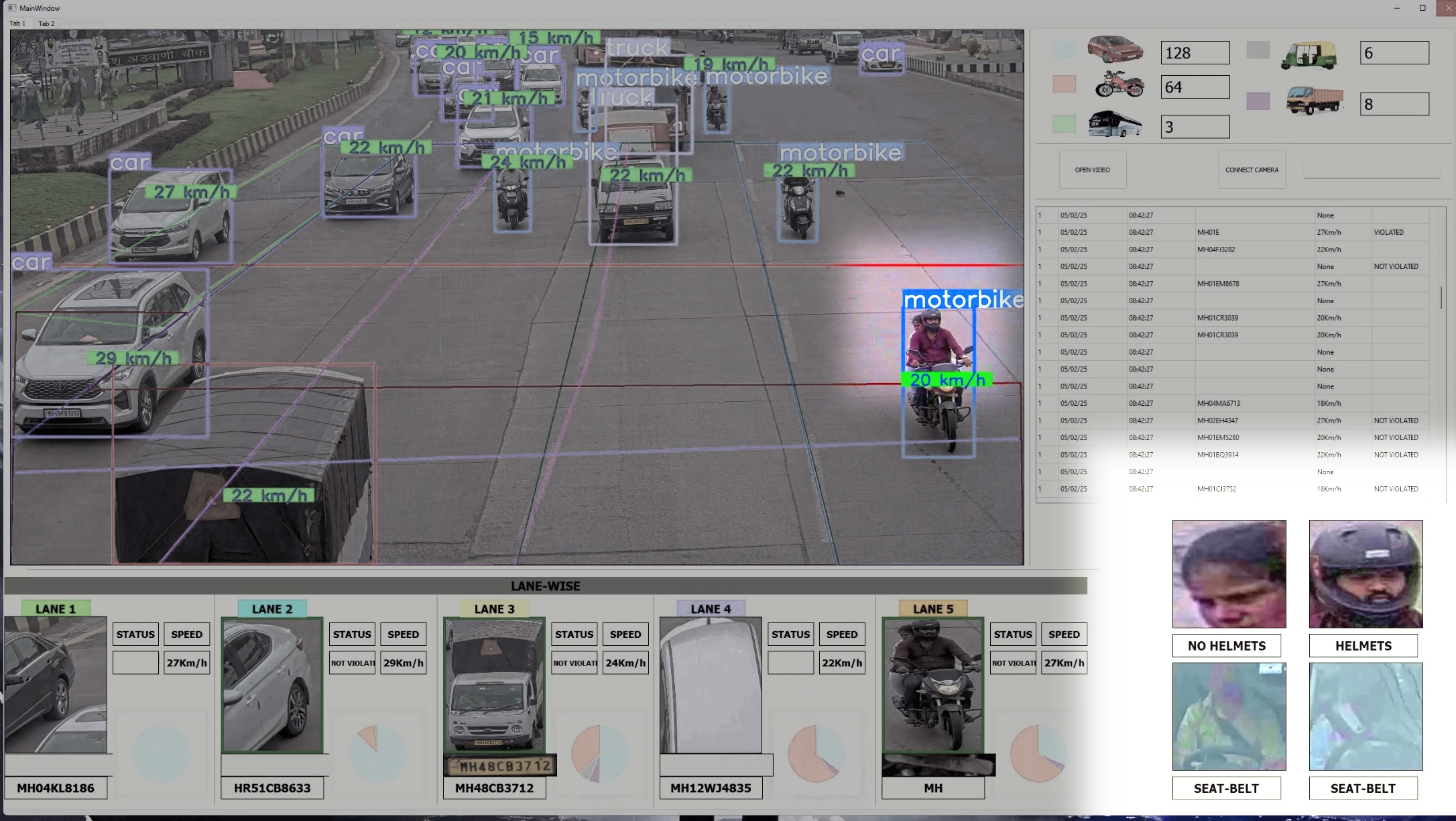
Task: Switch to Tab 2
Action: tap(46, 23)
